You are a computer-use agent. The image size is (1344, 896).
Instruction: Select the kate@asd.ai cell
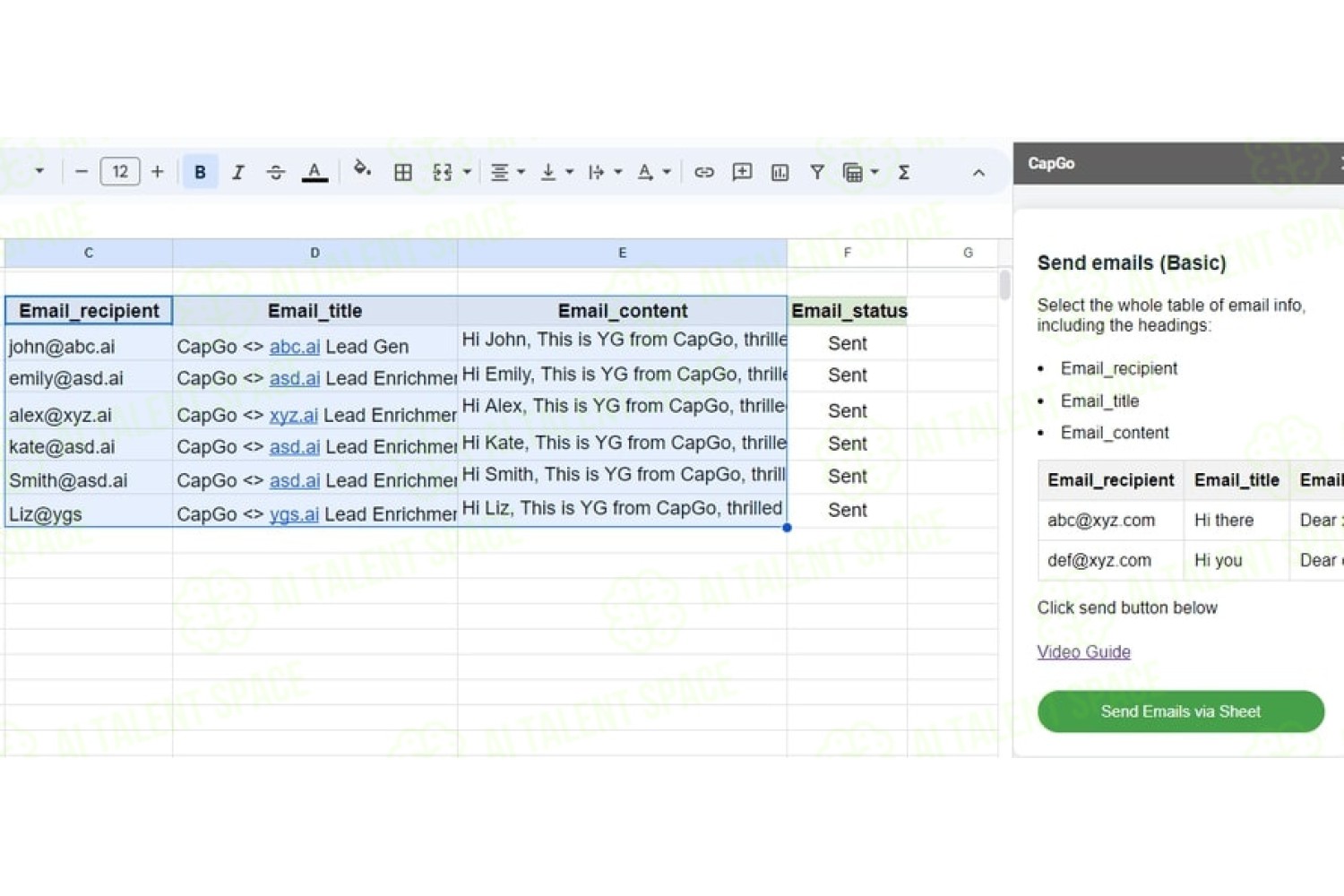pos(89,445)
